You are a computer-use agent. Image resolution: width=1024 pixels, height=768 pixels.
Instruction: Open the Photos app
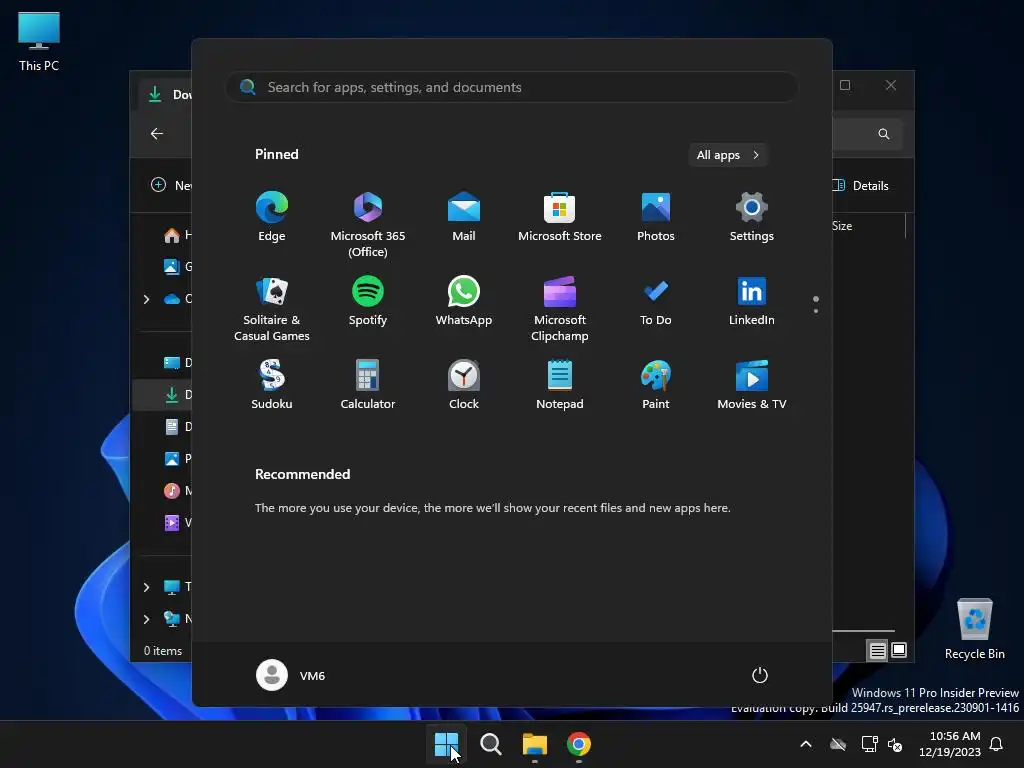point(656,217)
